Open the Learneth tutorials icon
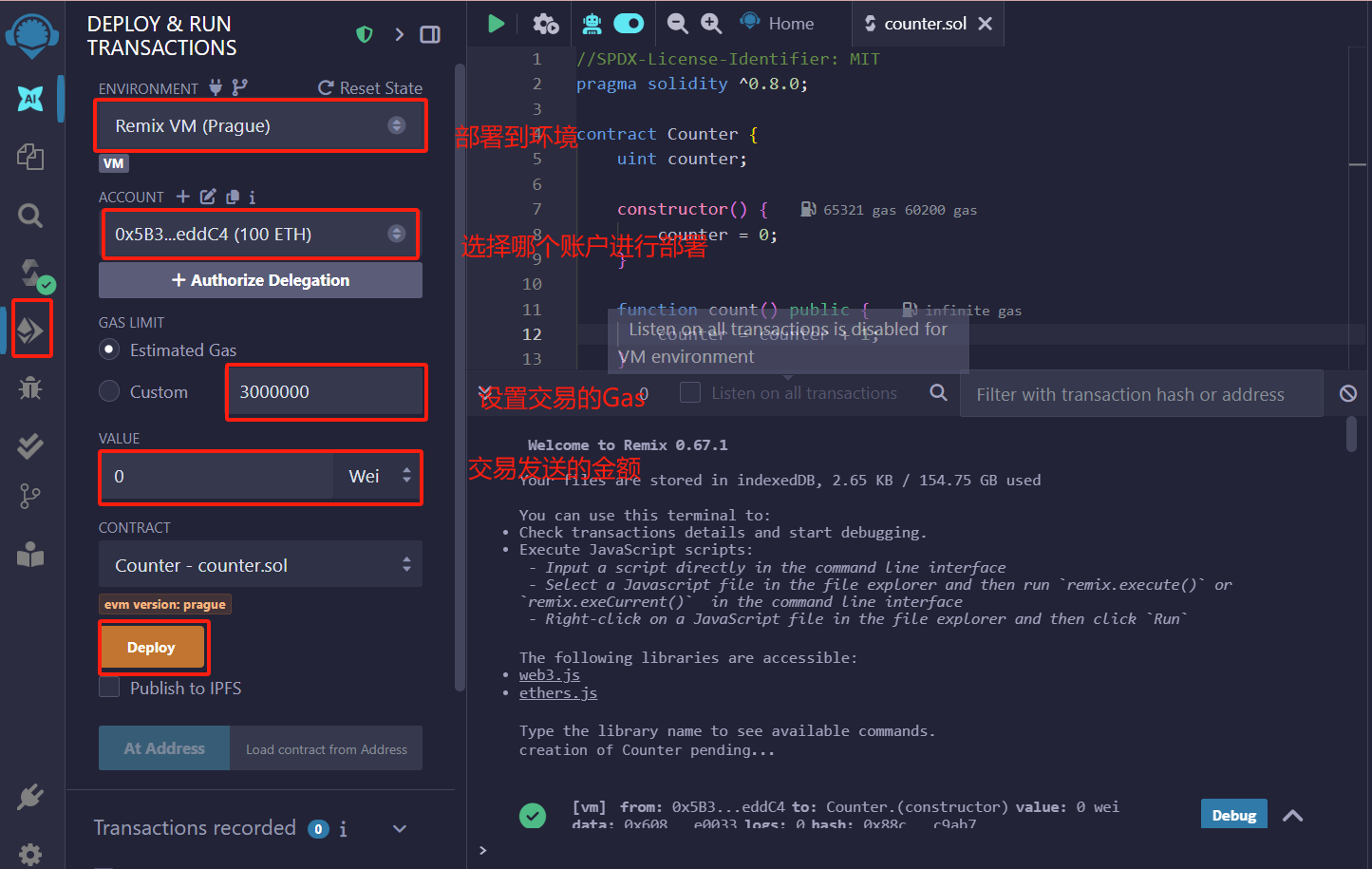This screenshot has height=869, width=1372. tap(30, 555)
